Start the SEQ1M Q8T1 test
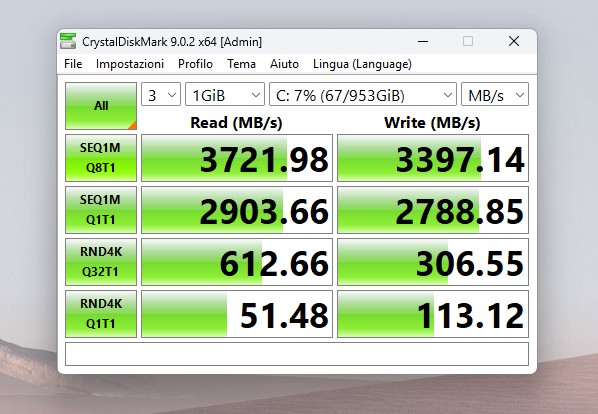This screenshot has height=414, width=598. (x=101, y=158)
